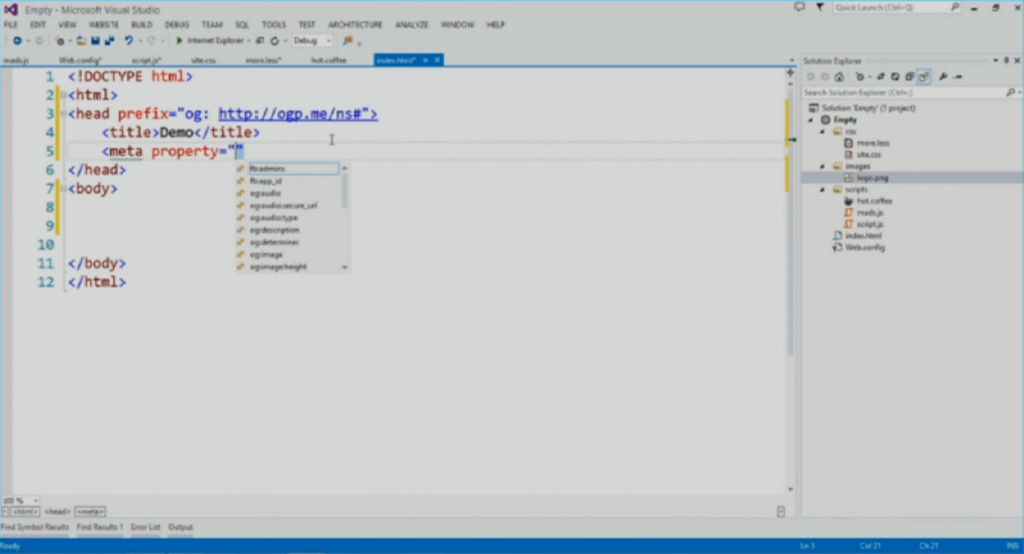This screenshot has width=1024, height=554.
Task: Click the Save All icon
Action: (110, 41)
